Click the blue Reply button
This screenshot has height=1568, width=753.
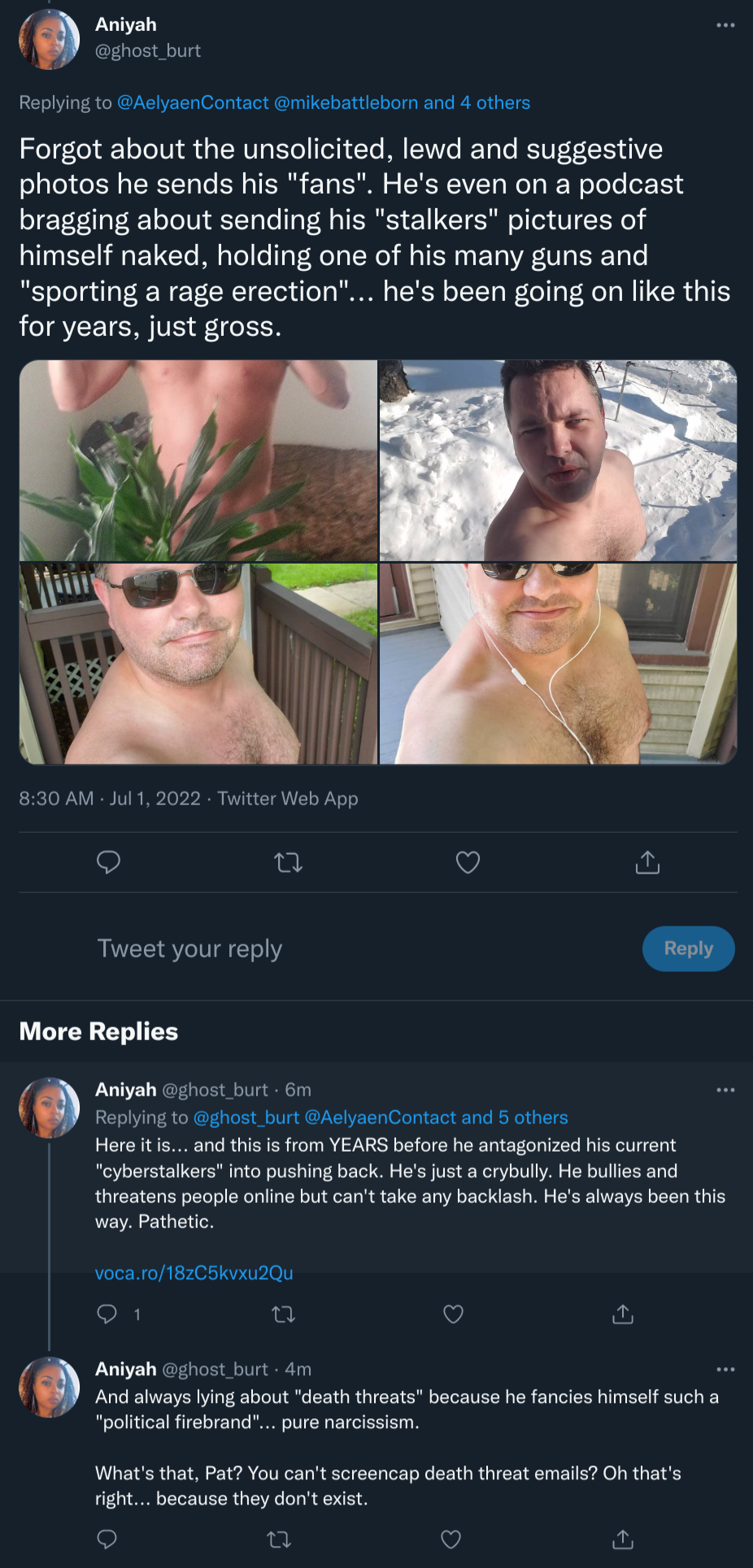point(688,948)
